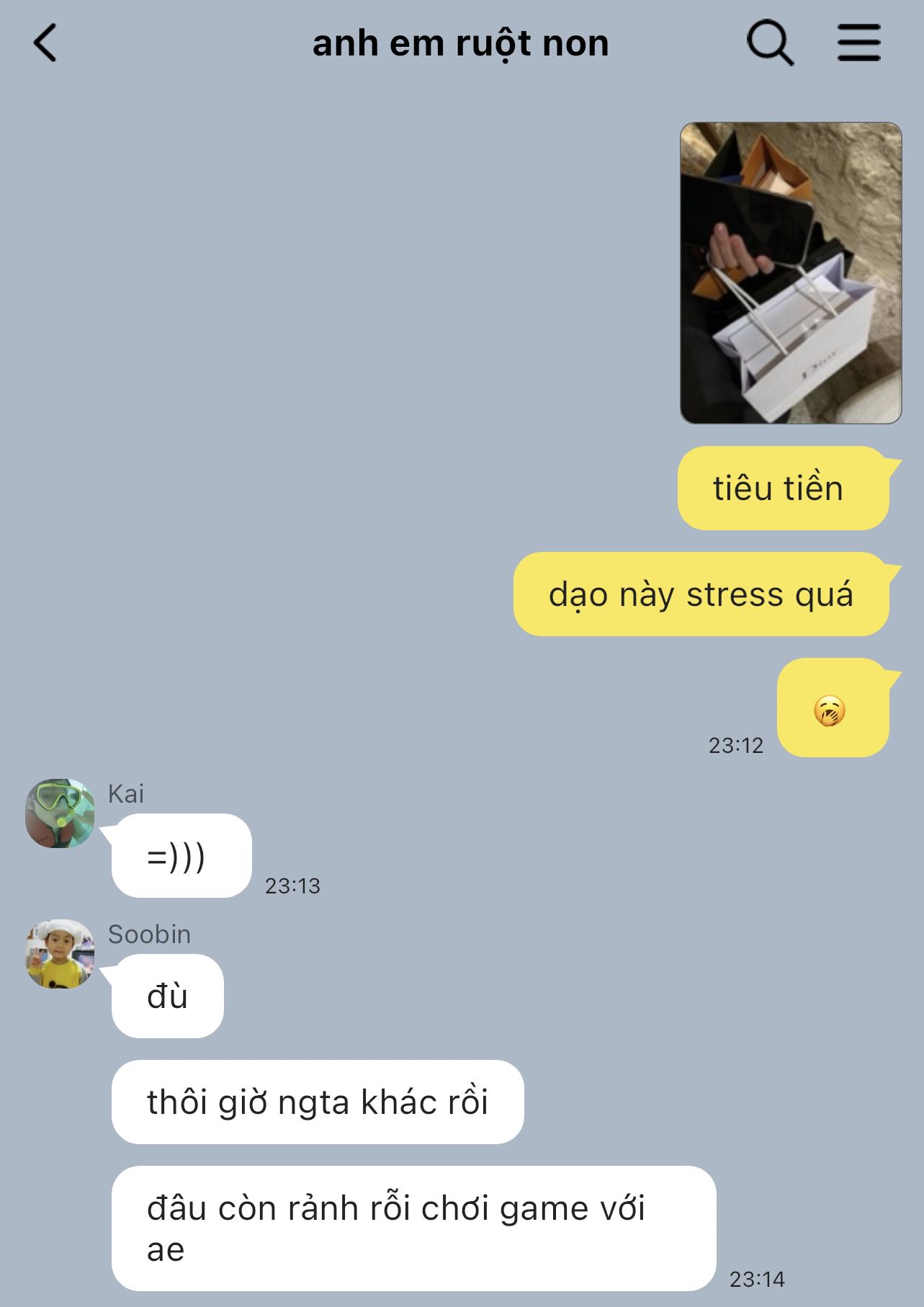Open search in the chat
The width and height of the screenshot is (924, 1307).
pyautogui.click(x=770, y=43)
